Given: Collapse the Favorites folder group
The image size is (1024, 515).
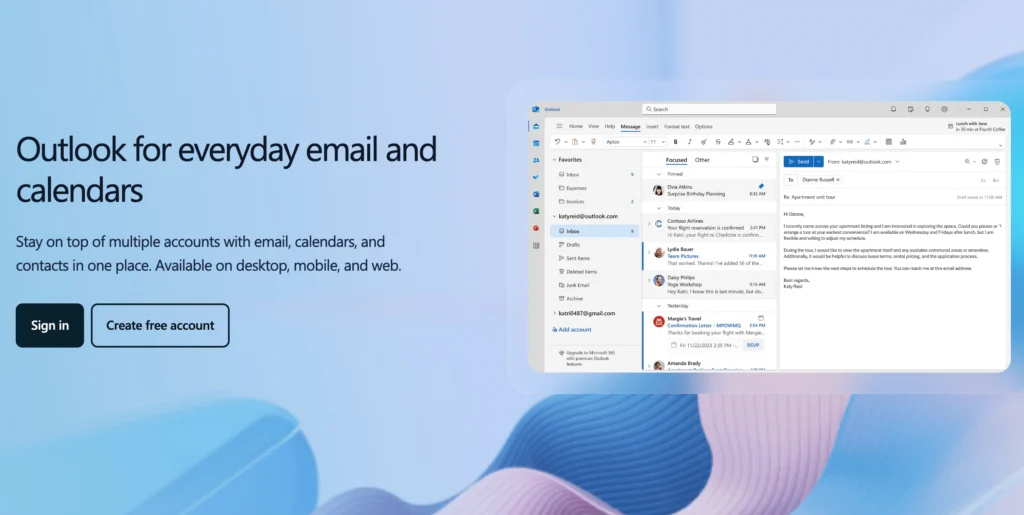Looking at the screenshot, I should pyautogui.click(x=554, y=159).
